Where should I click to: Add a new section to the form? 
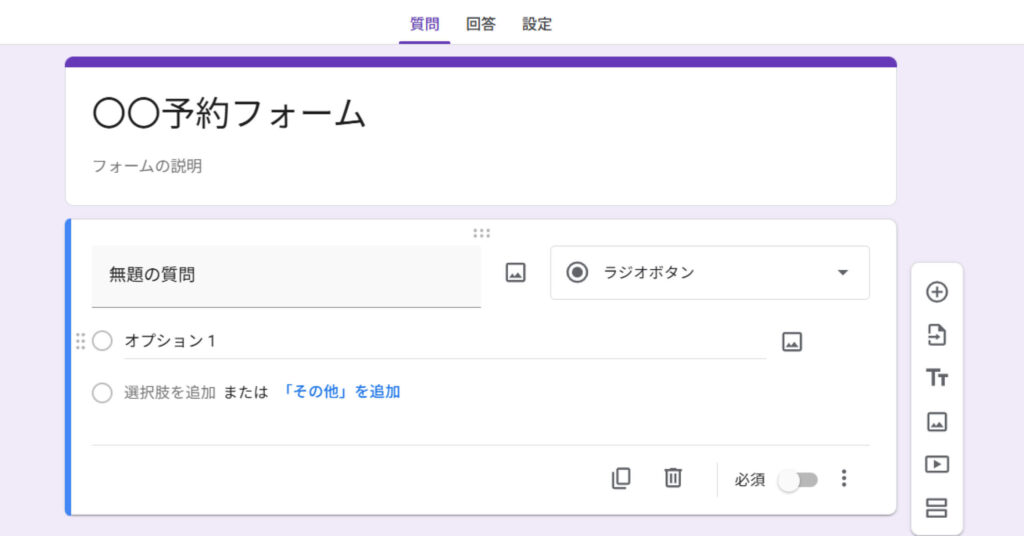tap(936, 508)
